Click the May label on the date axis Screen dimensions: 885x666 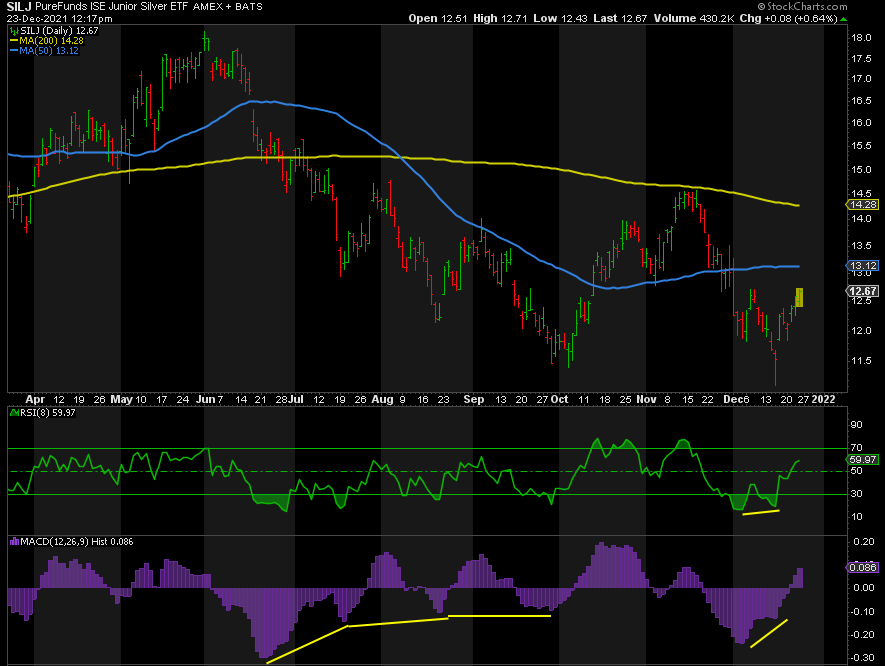[x=122, y=400]
